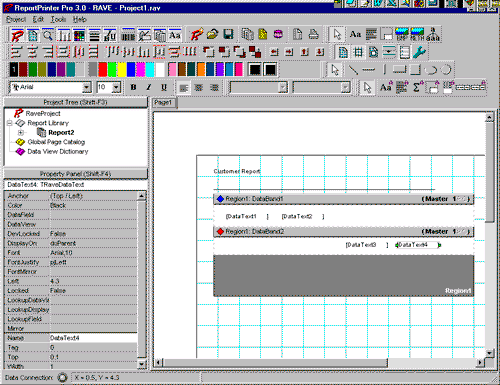This screenshot has height=385, width=500.
Task: Select the line drawing tool
Action: [x=353, y=70]
